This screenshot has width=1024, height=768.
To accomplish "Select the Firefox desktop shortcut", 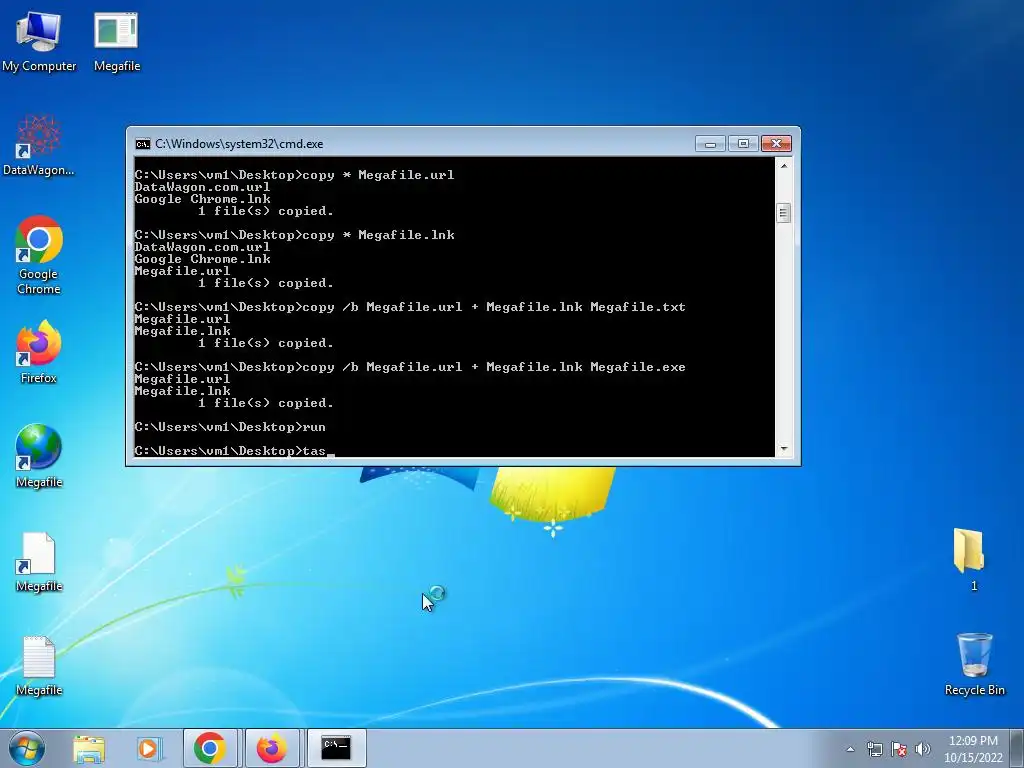I will [x=39, y=352].
